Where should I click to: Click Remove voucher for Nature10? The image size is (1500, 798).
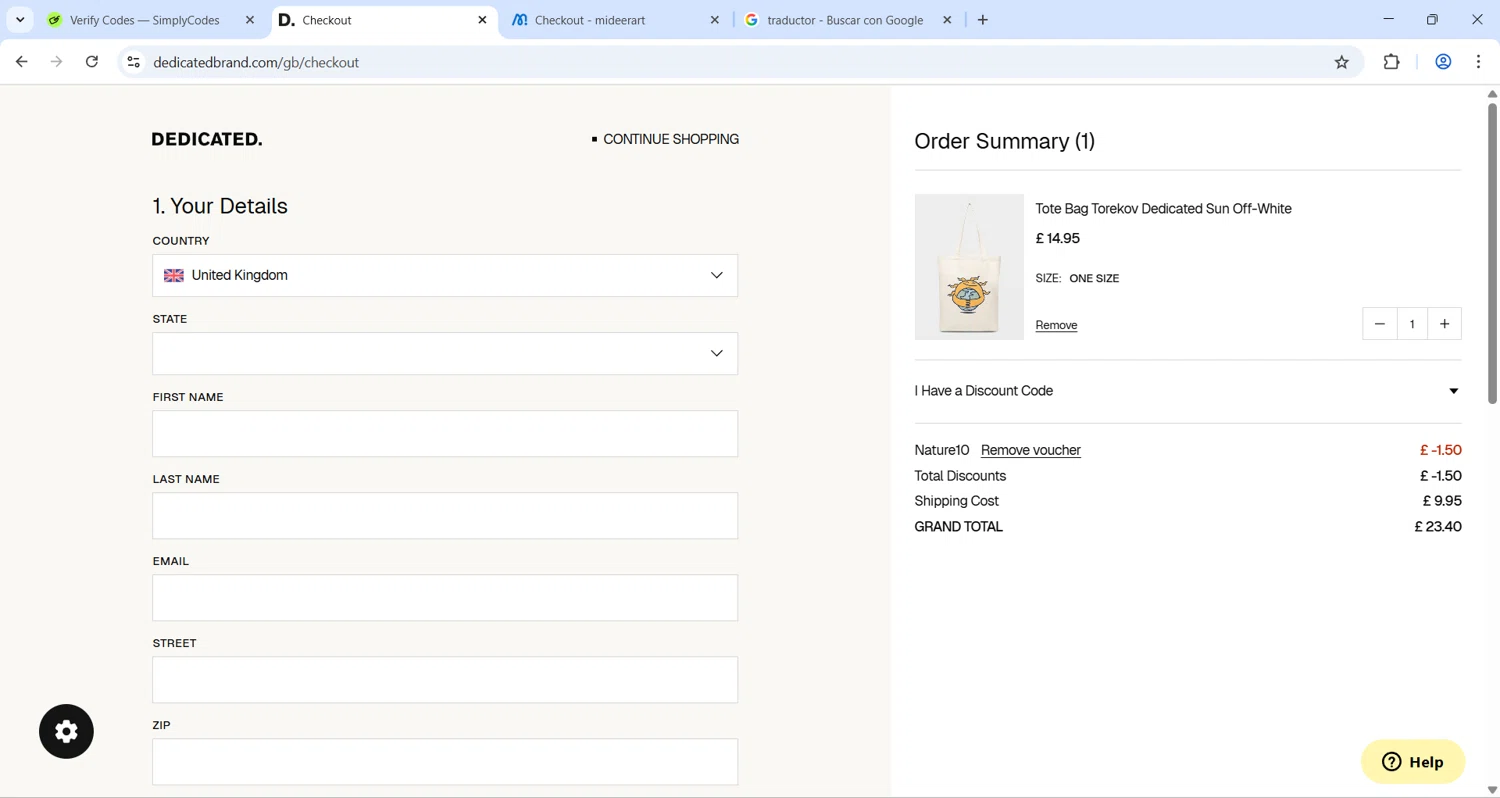point(1030,450)
